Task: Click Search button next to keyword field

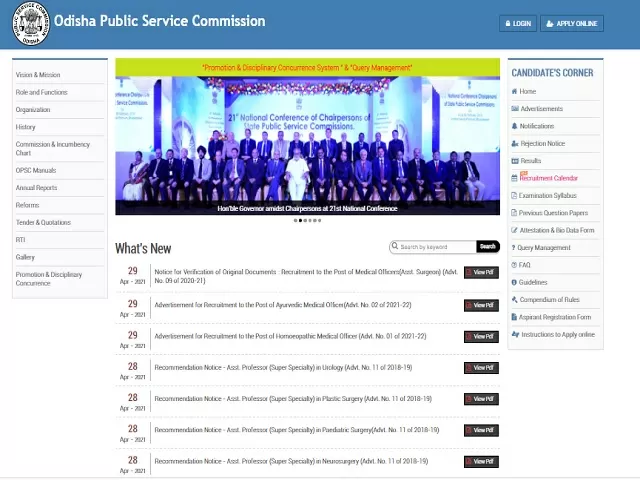Action: (487, 246)
